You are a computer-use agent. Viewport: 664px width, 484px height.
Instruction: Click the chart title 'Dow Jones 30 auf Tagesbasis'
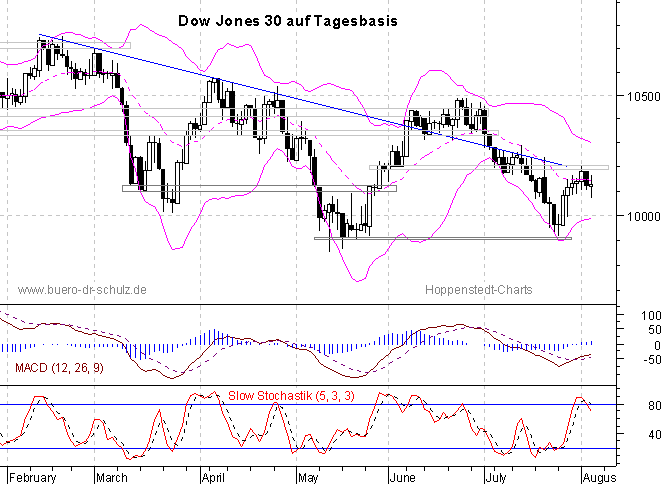(288, 20)
